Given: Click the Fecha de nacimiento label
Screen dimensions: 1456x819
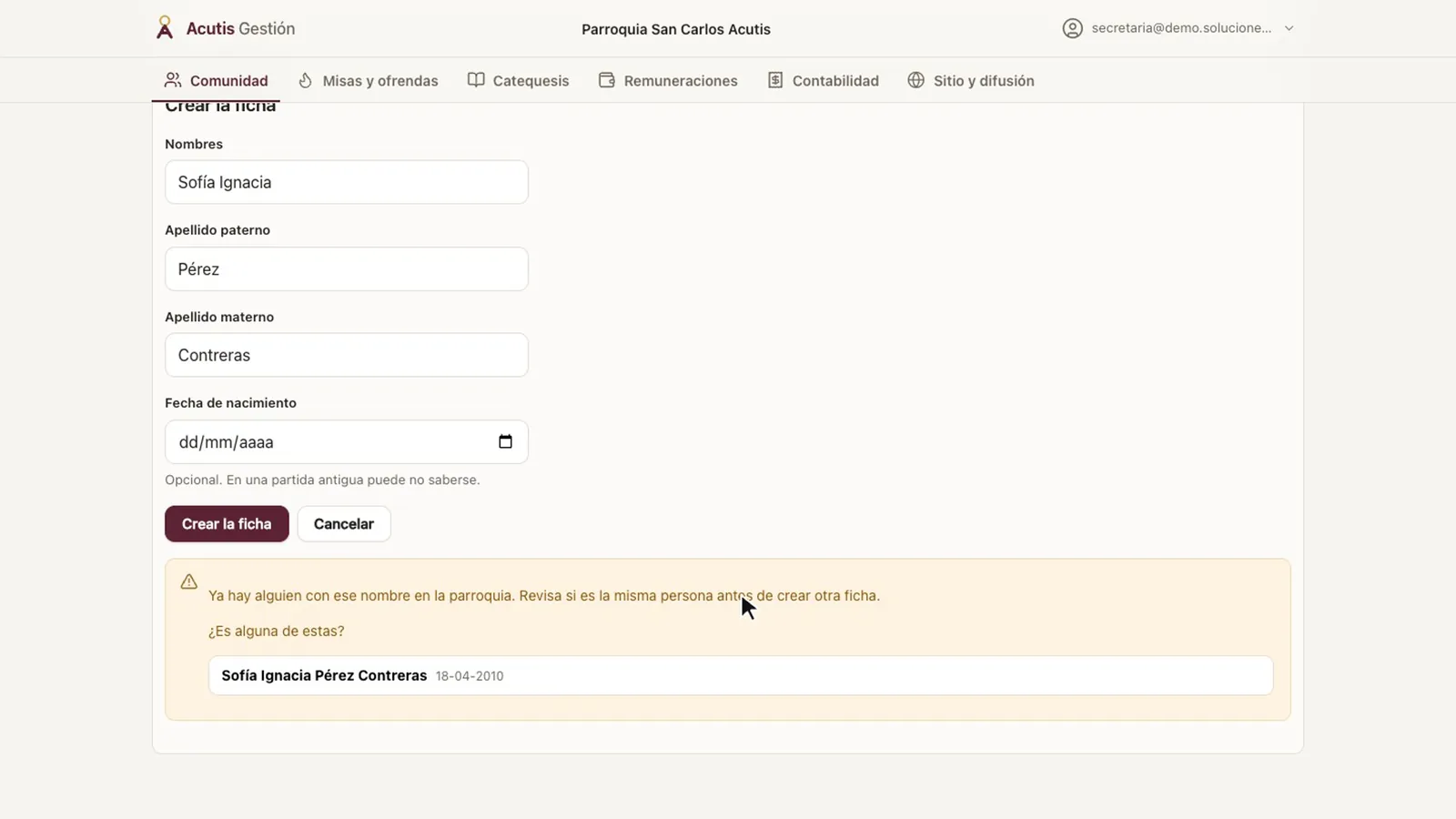Looking at the screenshot, I should (230, 403).
